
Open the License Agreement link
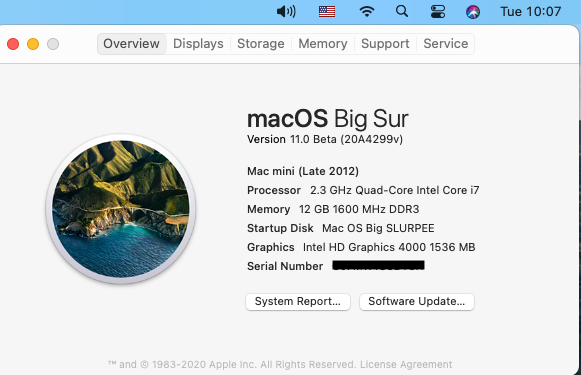406,365
